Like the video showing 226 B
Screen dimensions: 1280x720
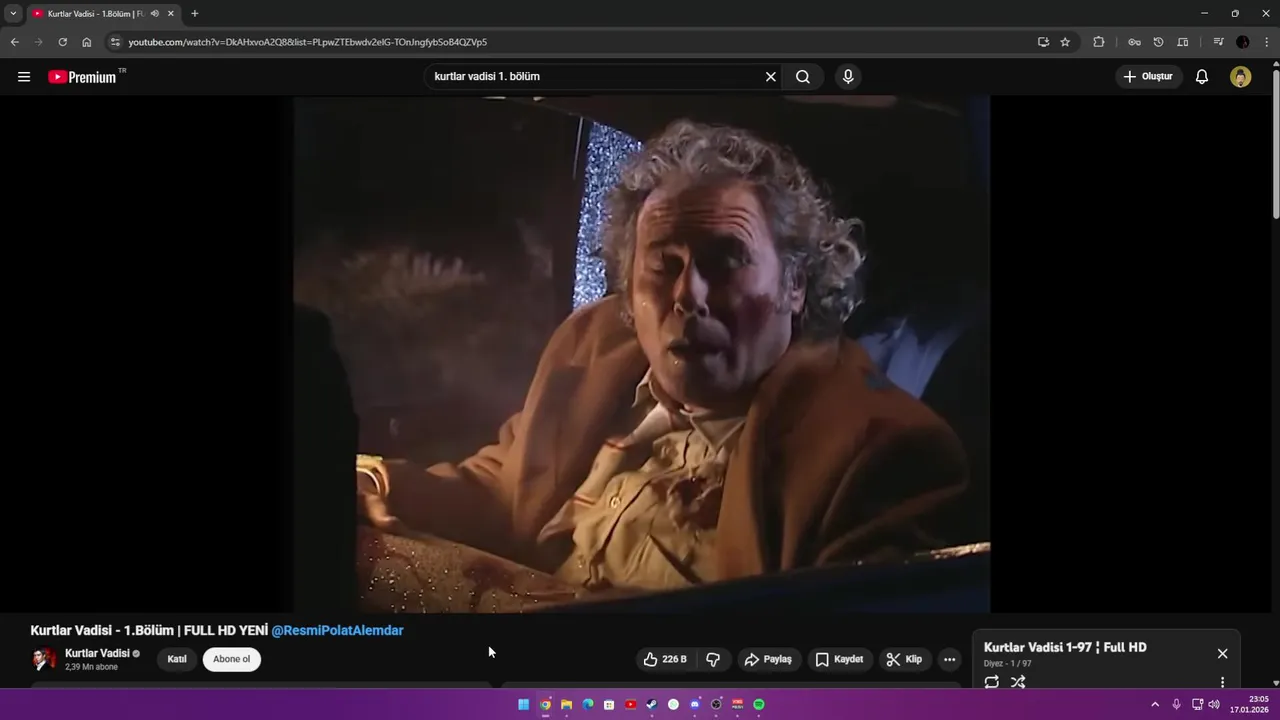point(665,659)
